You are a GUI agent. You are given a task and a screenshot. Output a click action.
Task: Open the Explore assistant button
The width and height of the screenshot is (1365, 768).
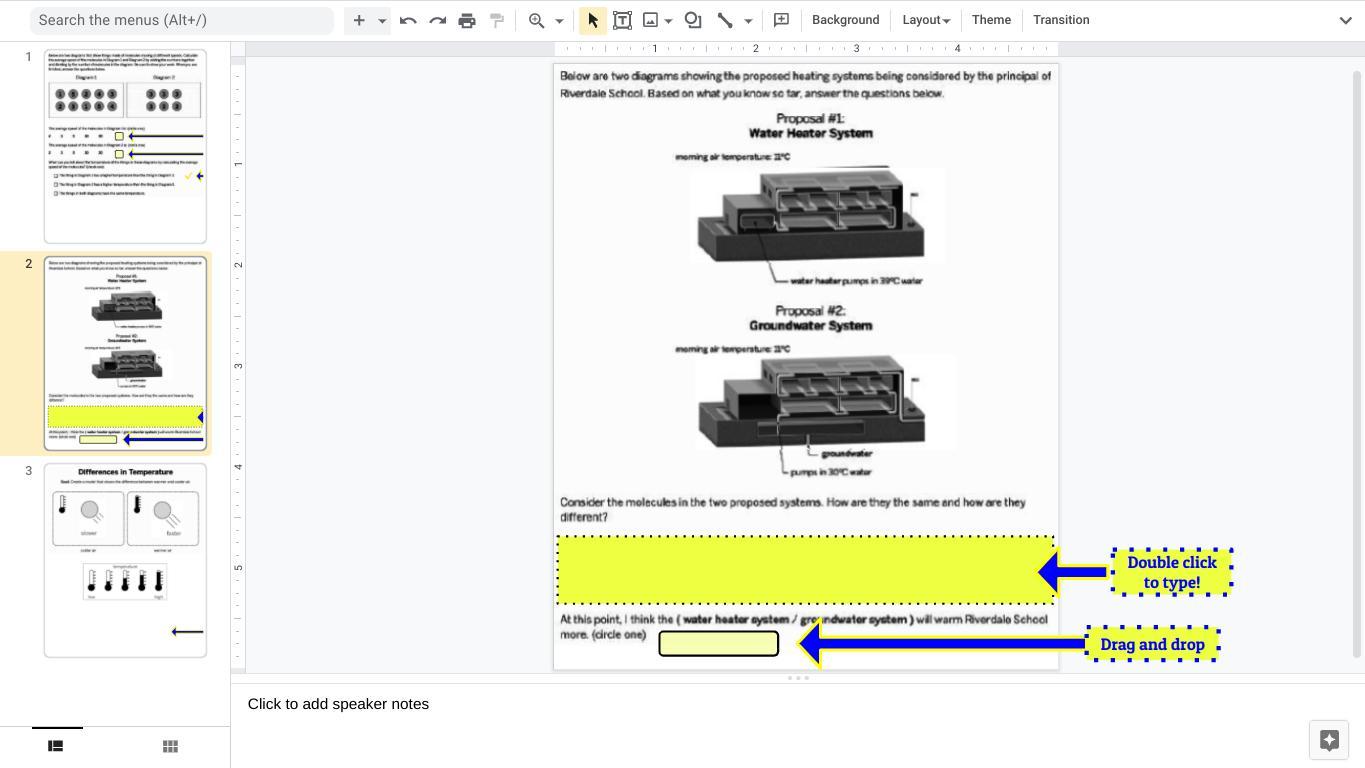[1329, 740]
